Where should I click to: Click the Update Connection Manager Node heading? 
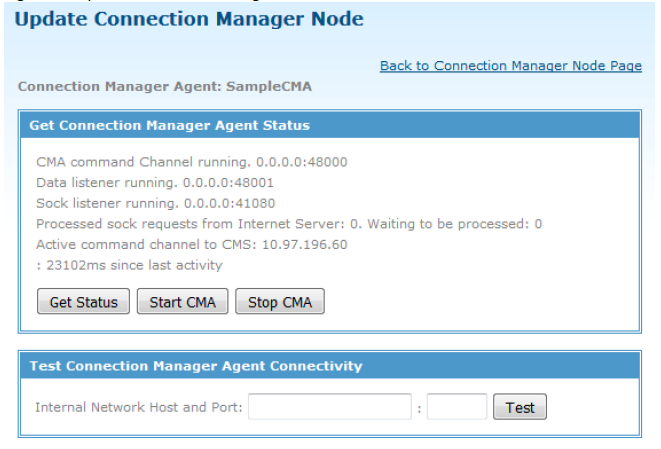pos(189,19)
